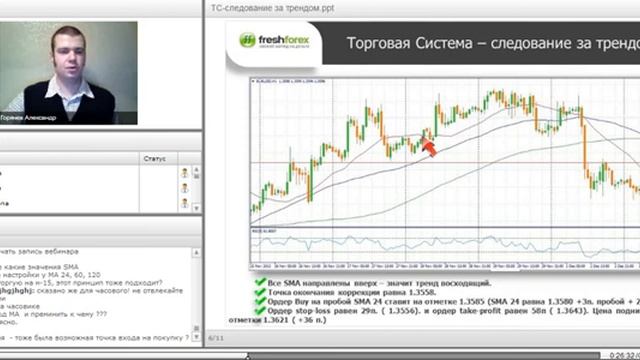Click the participant list scroll-up arrow
The image size is (640, 360).
(x=196, y=169)
